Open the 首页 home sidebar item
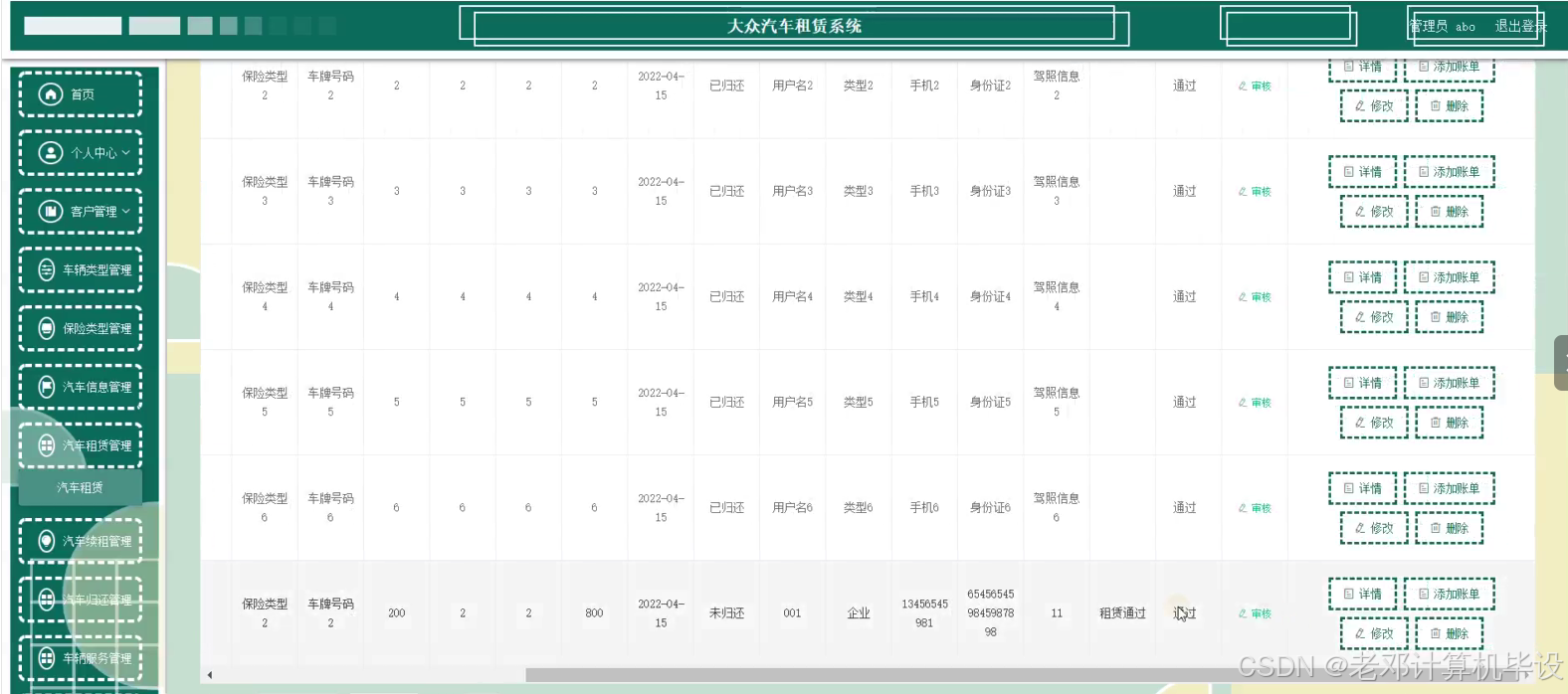The width and height of the screenshot is (1568, 694). coord(80,94)
